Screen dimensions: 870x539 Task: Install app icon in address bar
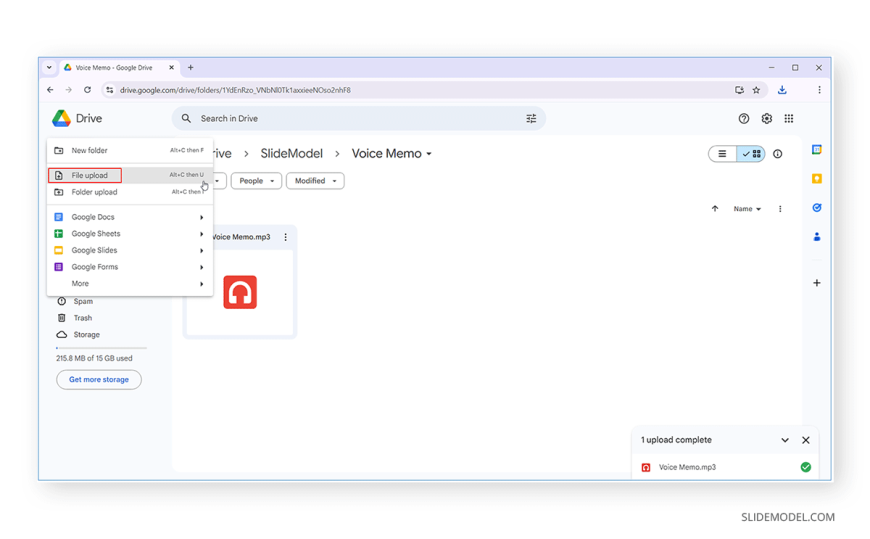pos(739,90)
